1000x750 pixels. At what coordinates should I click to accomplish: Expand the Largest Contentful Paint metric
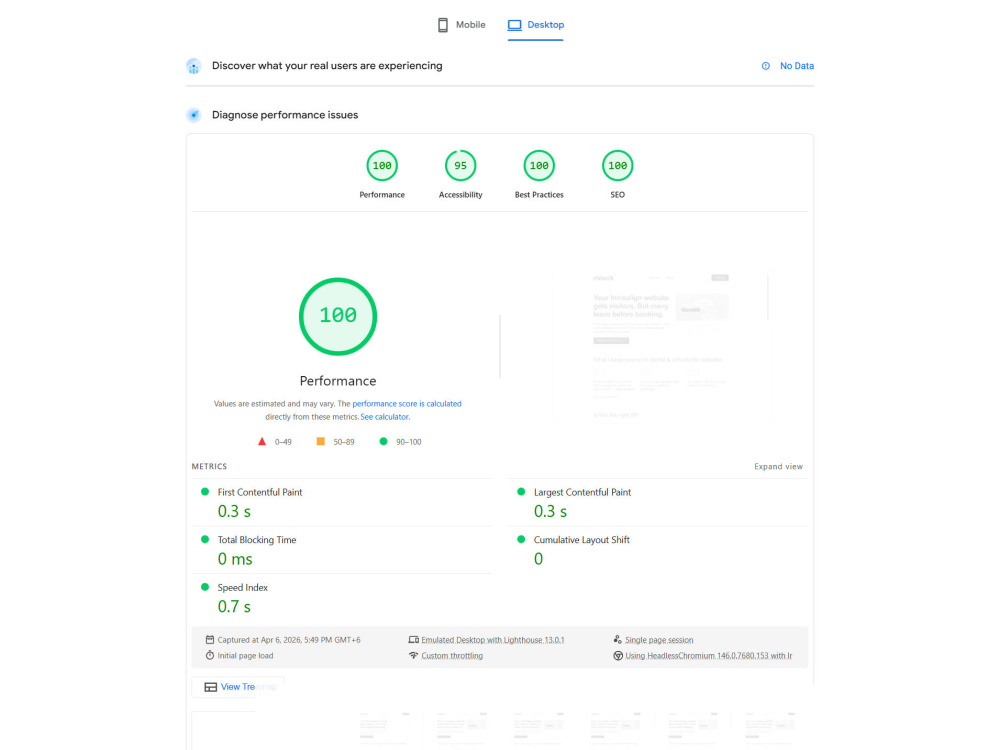pos(658,503)
